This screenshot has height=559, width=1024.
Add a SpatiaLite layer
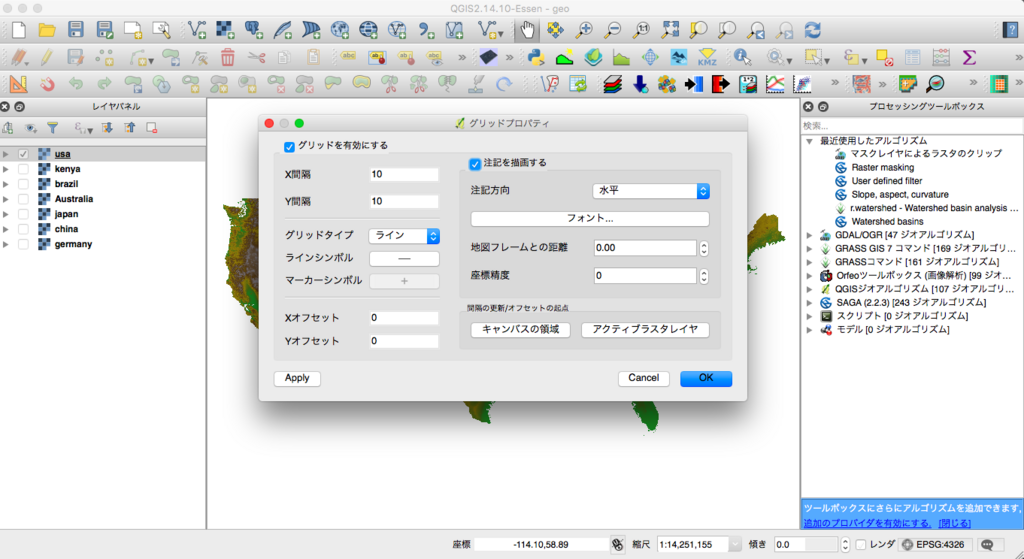click(282, 29)
